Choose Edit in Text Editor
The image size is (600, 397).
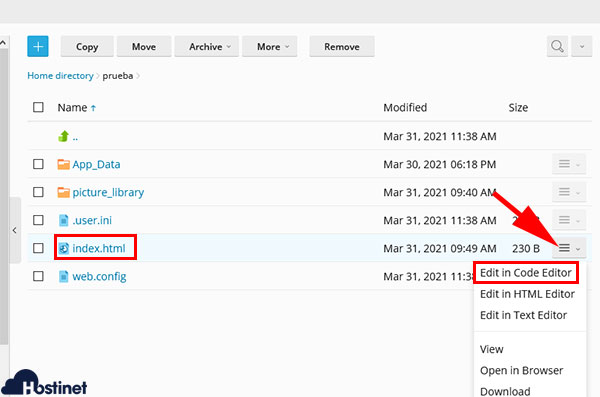[x=523, y=315]
